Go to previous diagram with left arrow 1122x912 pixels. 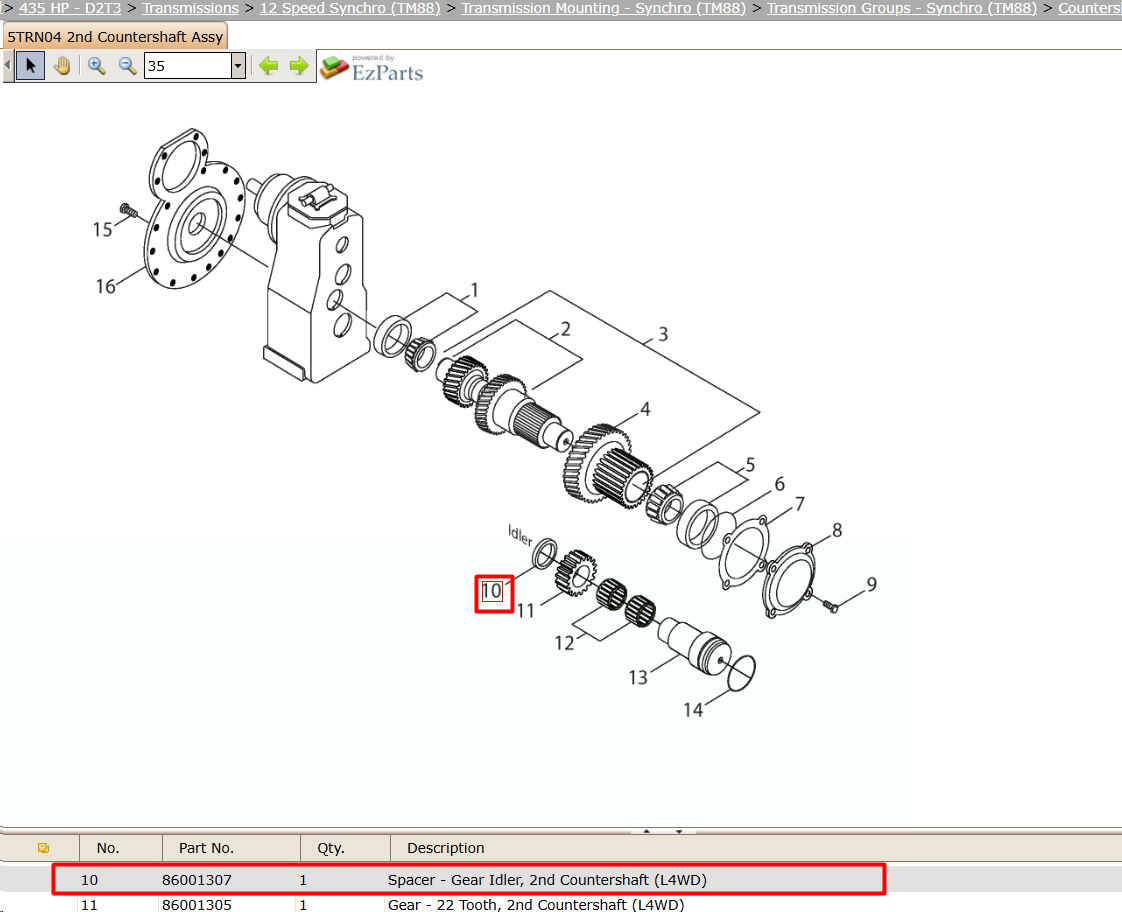268,66
